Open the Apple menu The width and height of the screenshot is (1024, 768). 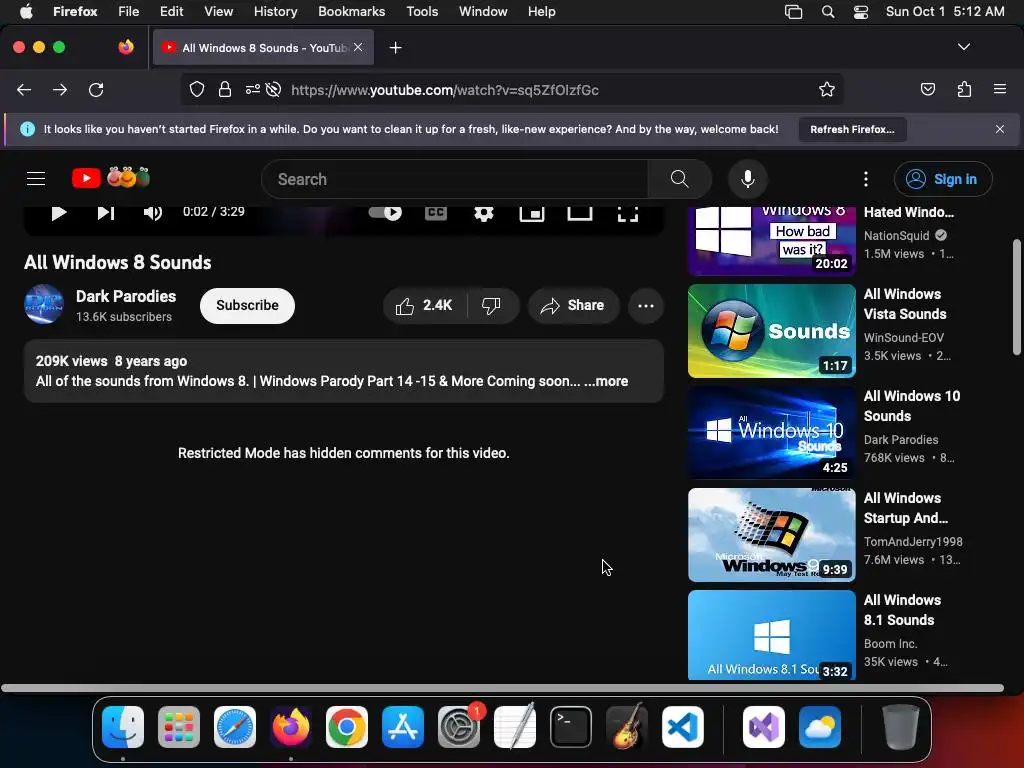26,12
